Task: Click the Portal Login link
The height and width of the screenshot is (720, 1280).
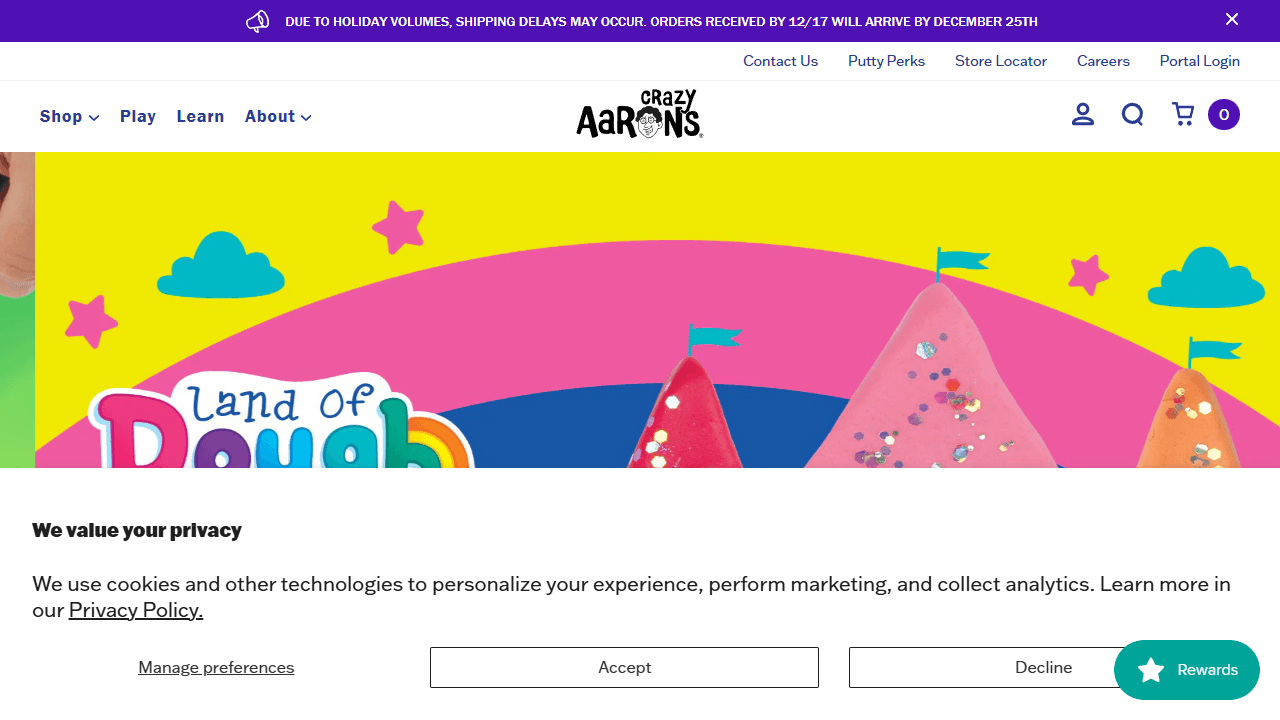Action: 1199,61
